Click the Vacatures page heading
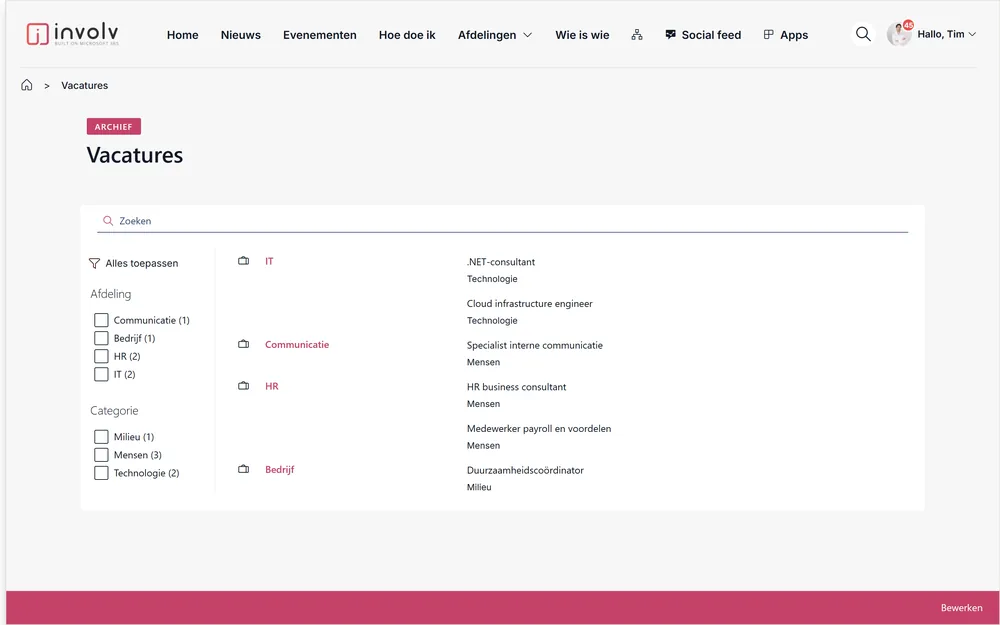The height and width of the screenshot is (625, 1000). click(135, 155)
